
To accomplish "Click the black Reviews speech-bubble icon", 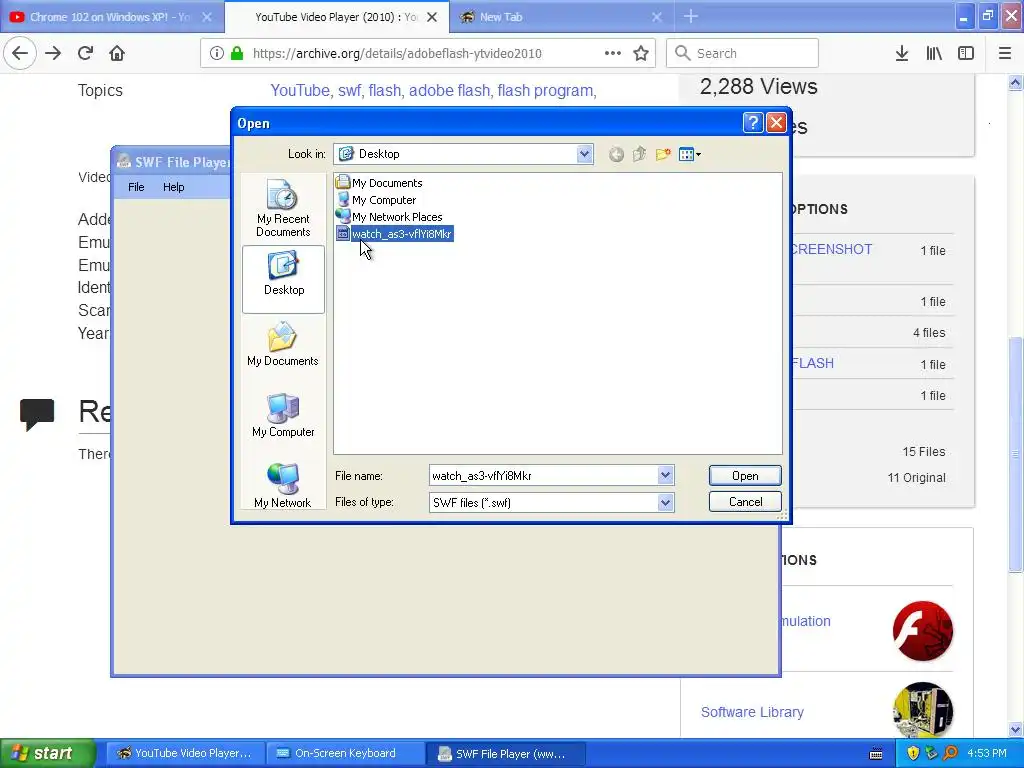I will point(37,414).
